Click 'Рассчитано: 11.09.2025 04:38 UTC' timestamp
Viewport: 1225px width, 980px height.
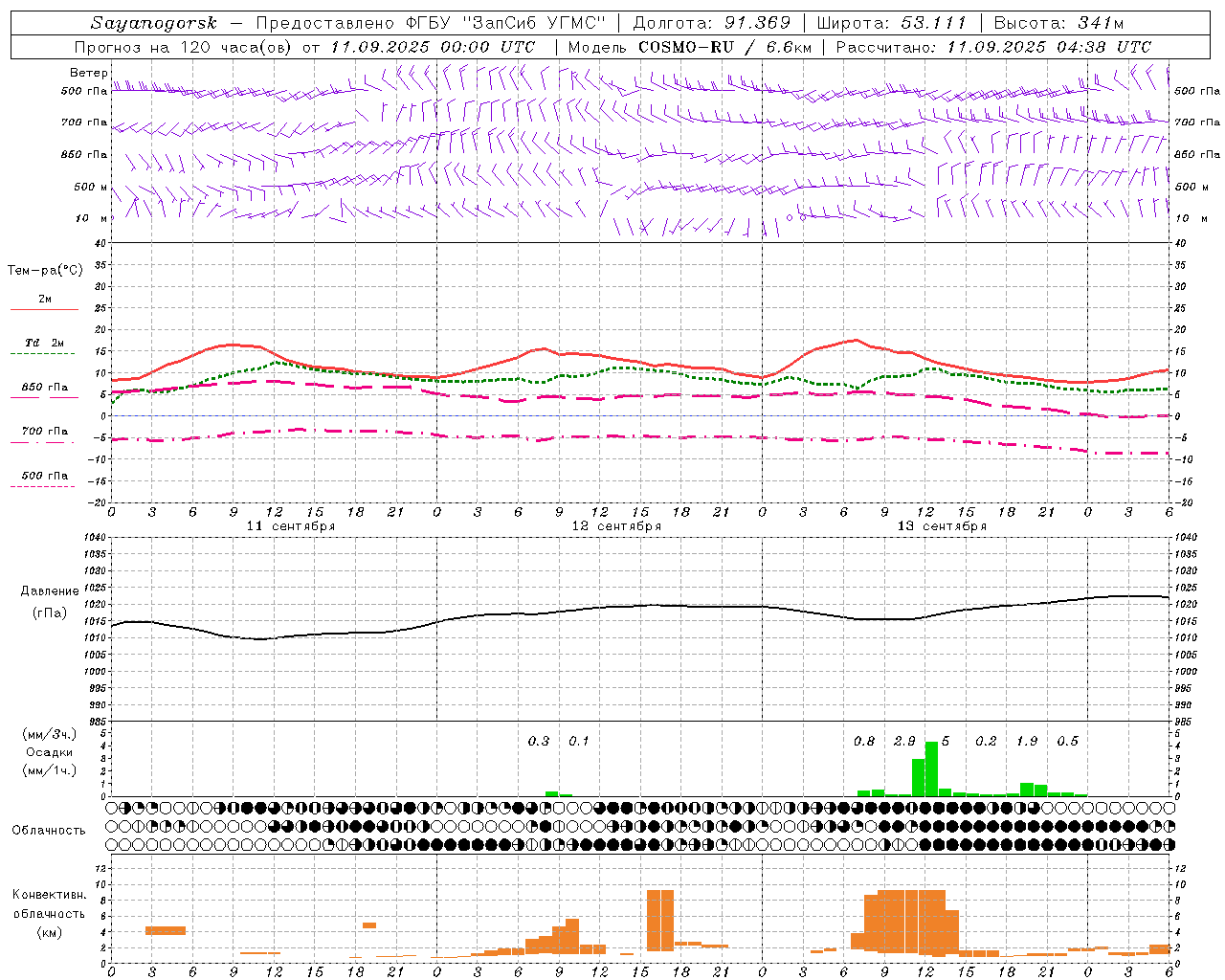[x=993, y=47]
